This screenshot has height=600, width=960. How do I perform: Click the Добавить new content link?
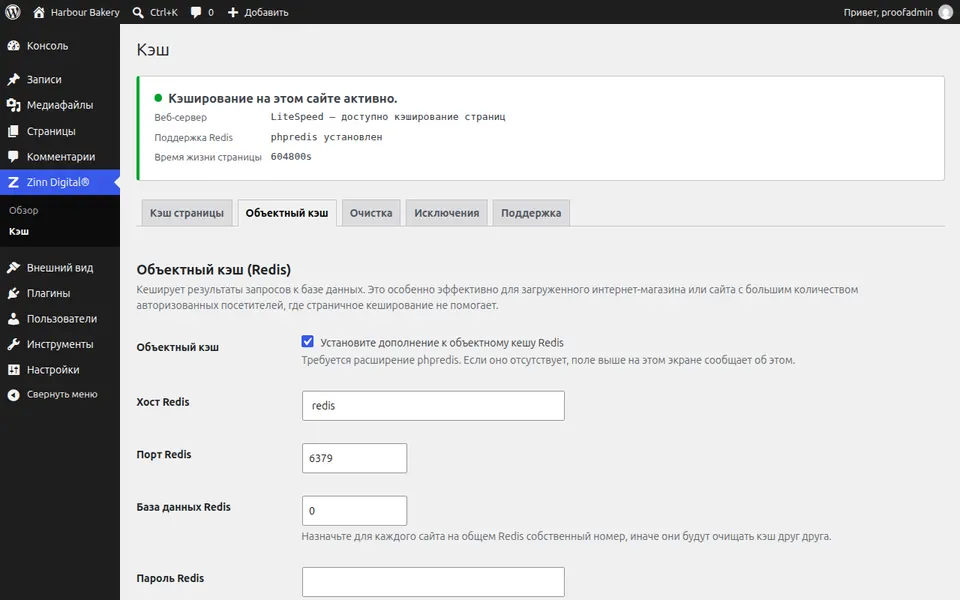[x=266, y=12]
